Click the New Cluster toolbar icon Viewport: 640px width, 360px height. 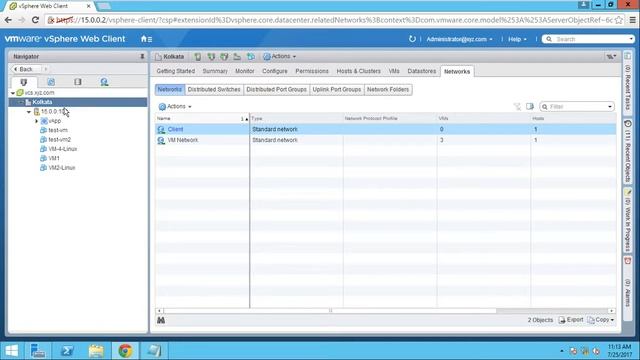click(x=211, y=57)
